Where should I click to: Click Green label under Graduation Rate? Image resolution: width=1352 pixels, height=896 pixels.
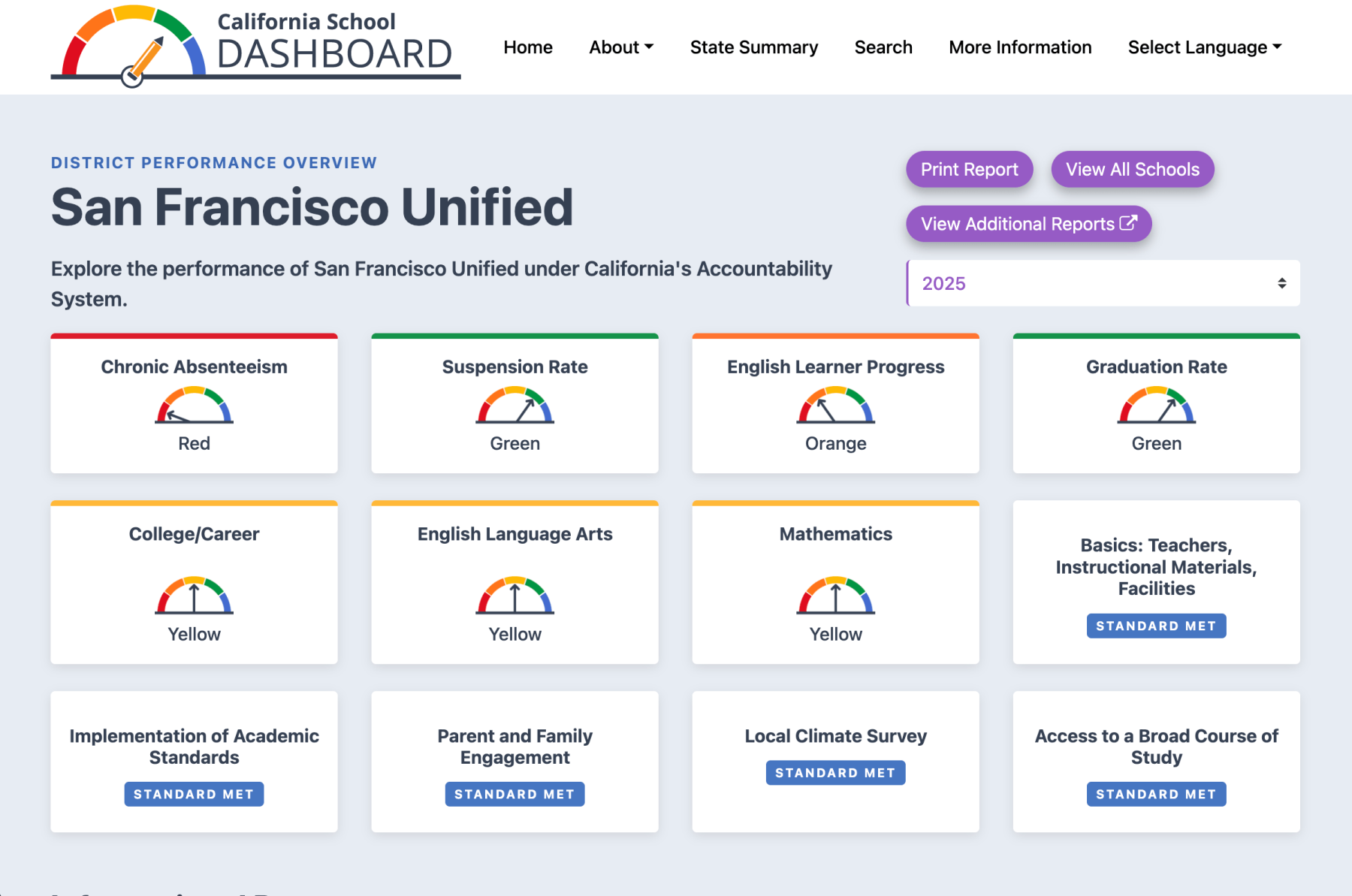pos(1156,443)
